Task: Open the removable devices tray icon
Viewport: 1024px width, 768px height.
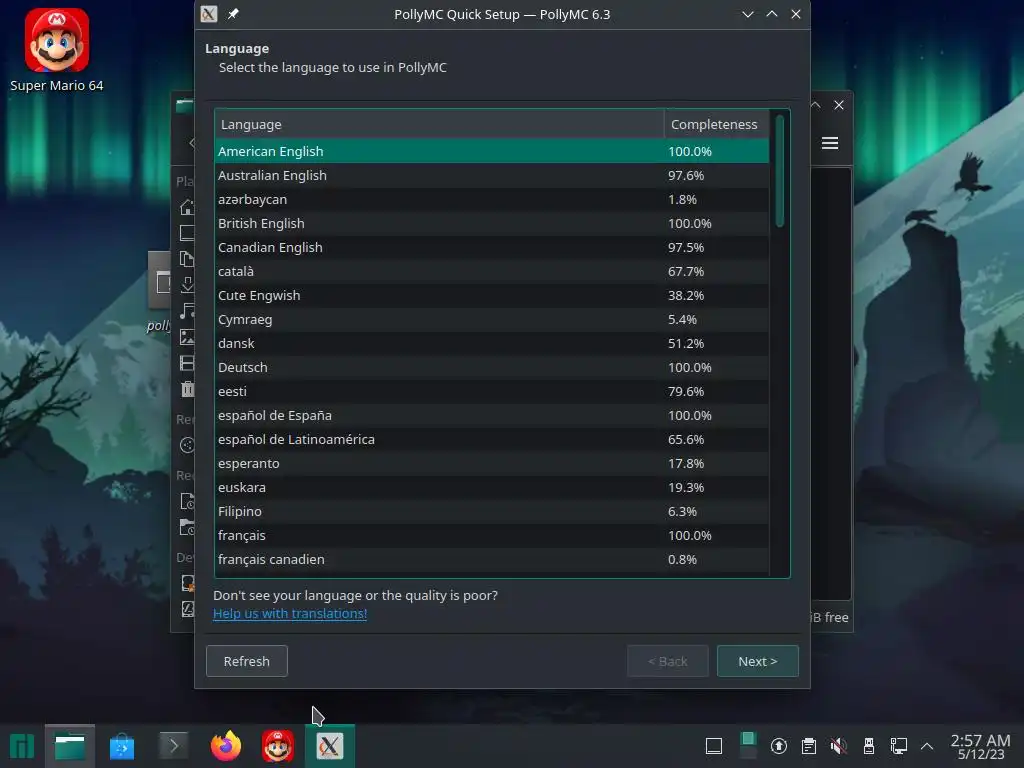Action: (869, 746)
